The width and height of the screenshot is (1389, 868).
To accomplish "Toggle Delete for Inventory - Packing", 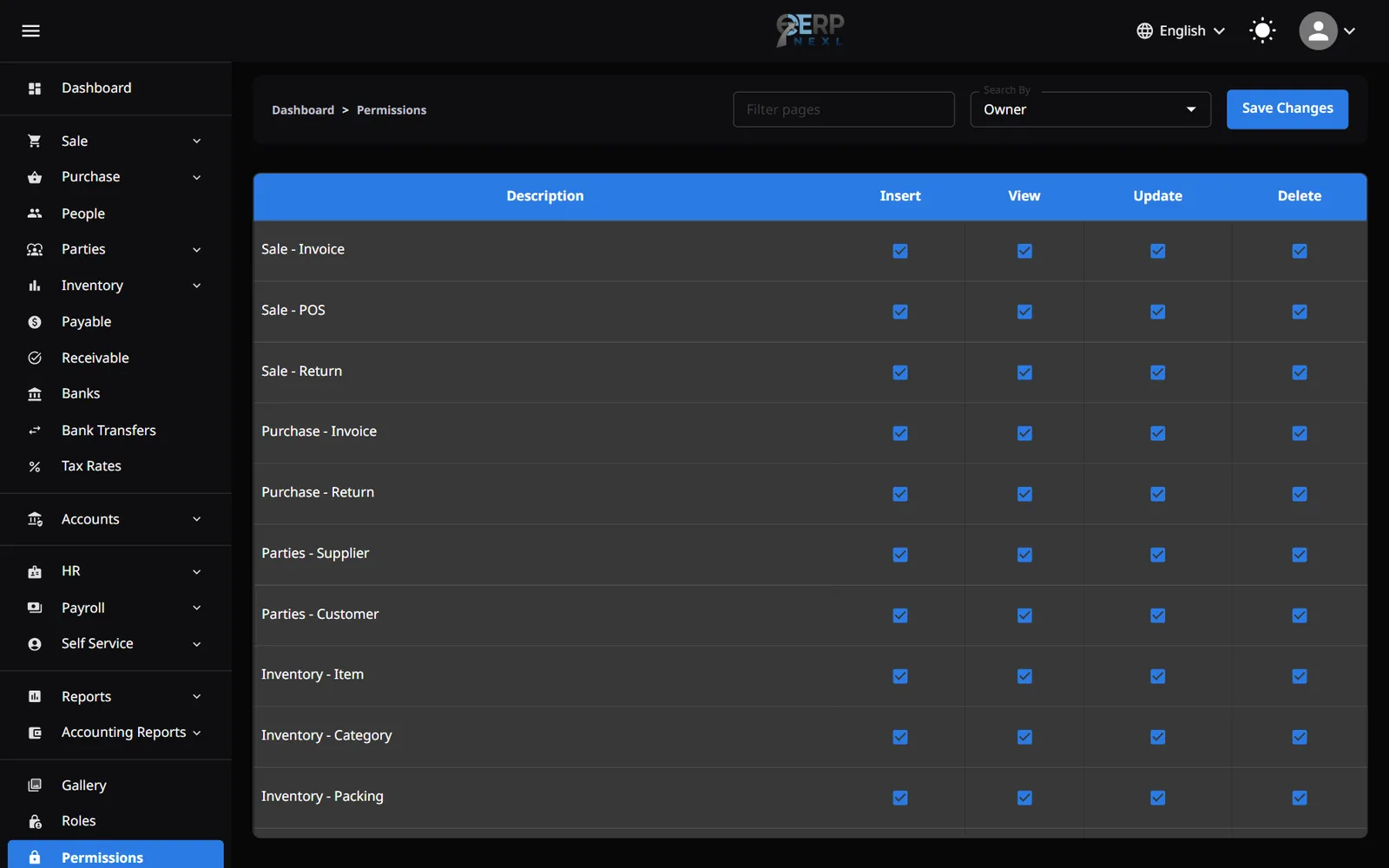I will [x=1300, y=798].
